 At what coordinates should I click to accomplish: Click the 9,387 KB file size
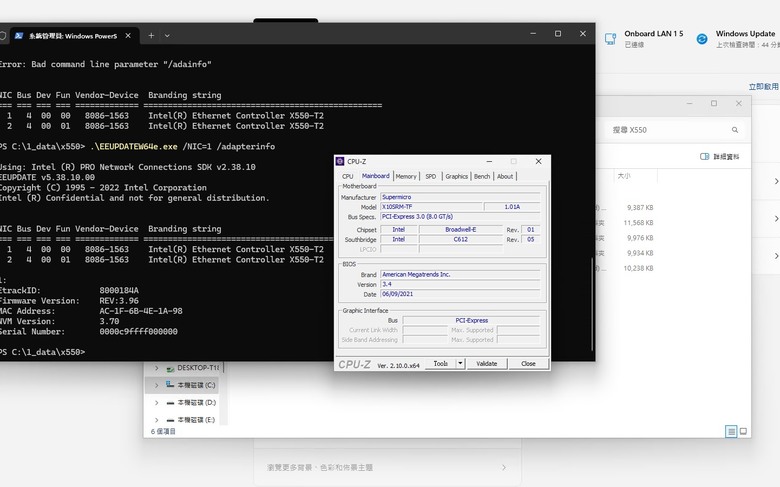[640, 207]
